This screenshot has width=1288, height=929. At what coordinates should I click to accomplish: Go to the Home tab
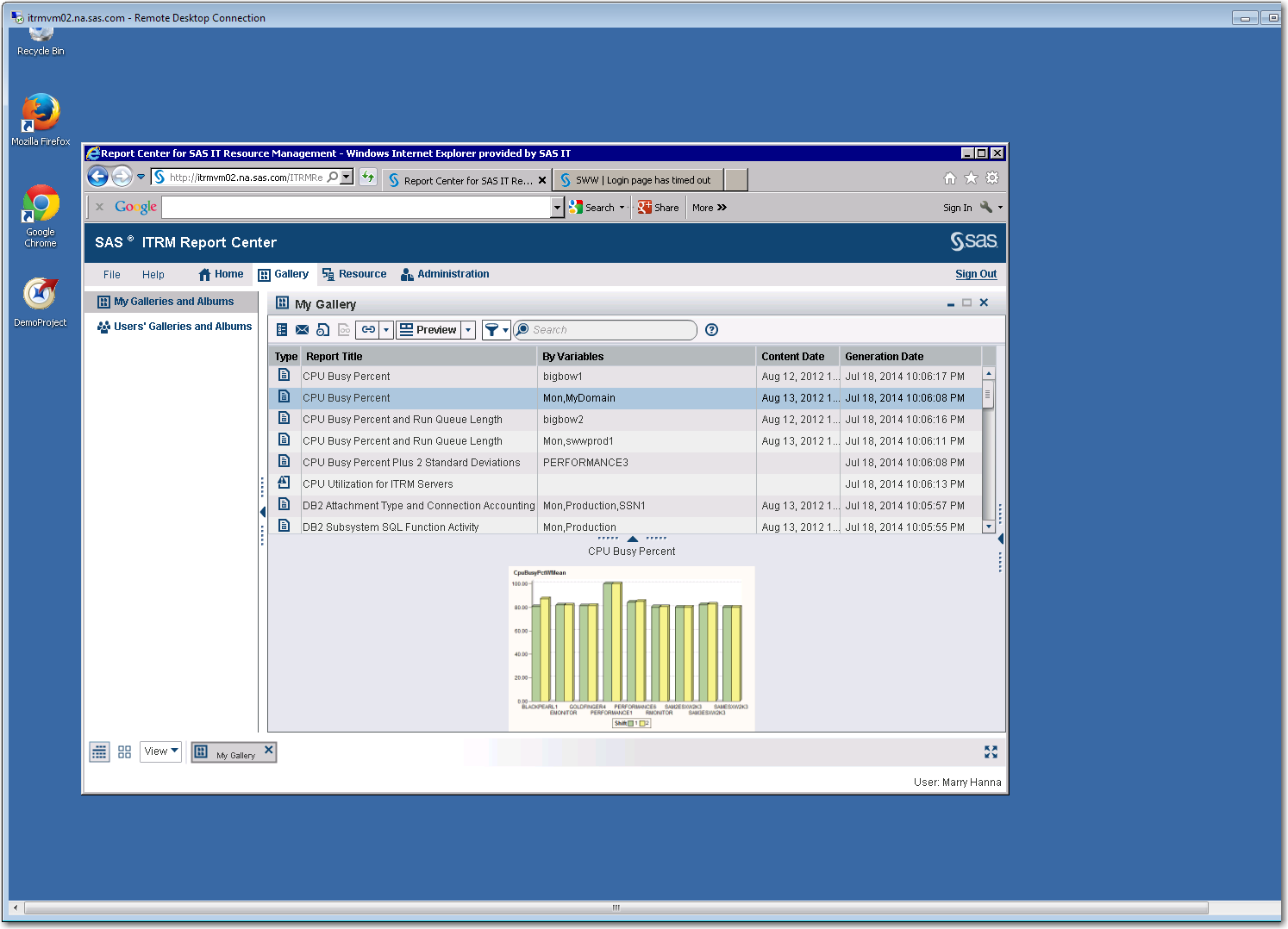coord(221,274)
